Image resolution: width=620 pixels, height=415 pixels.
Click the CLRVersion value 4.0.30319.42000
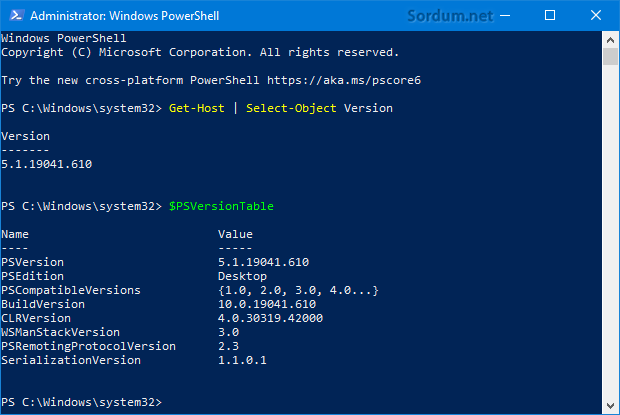270,318
